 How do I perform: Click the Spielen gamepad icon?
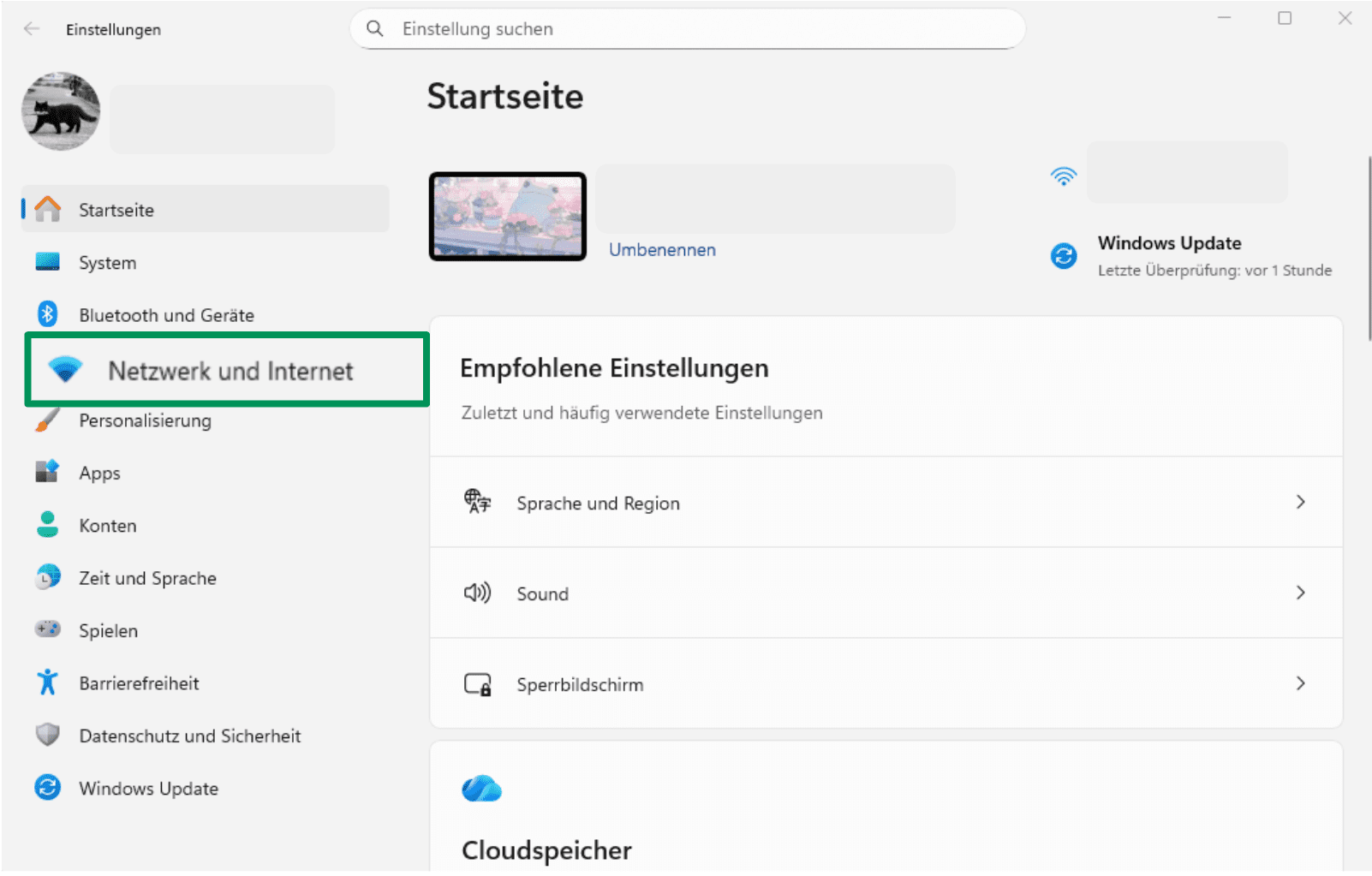pyautogui.click(x=48, y=629)
